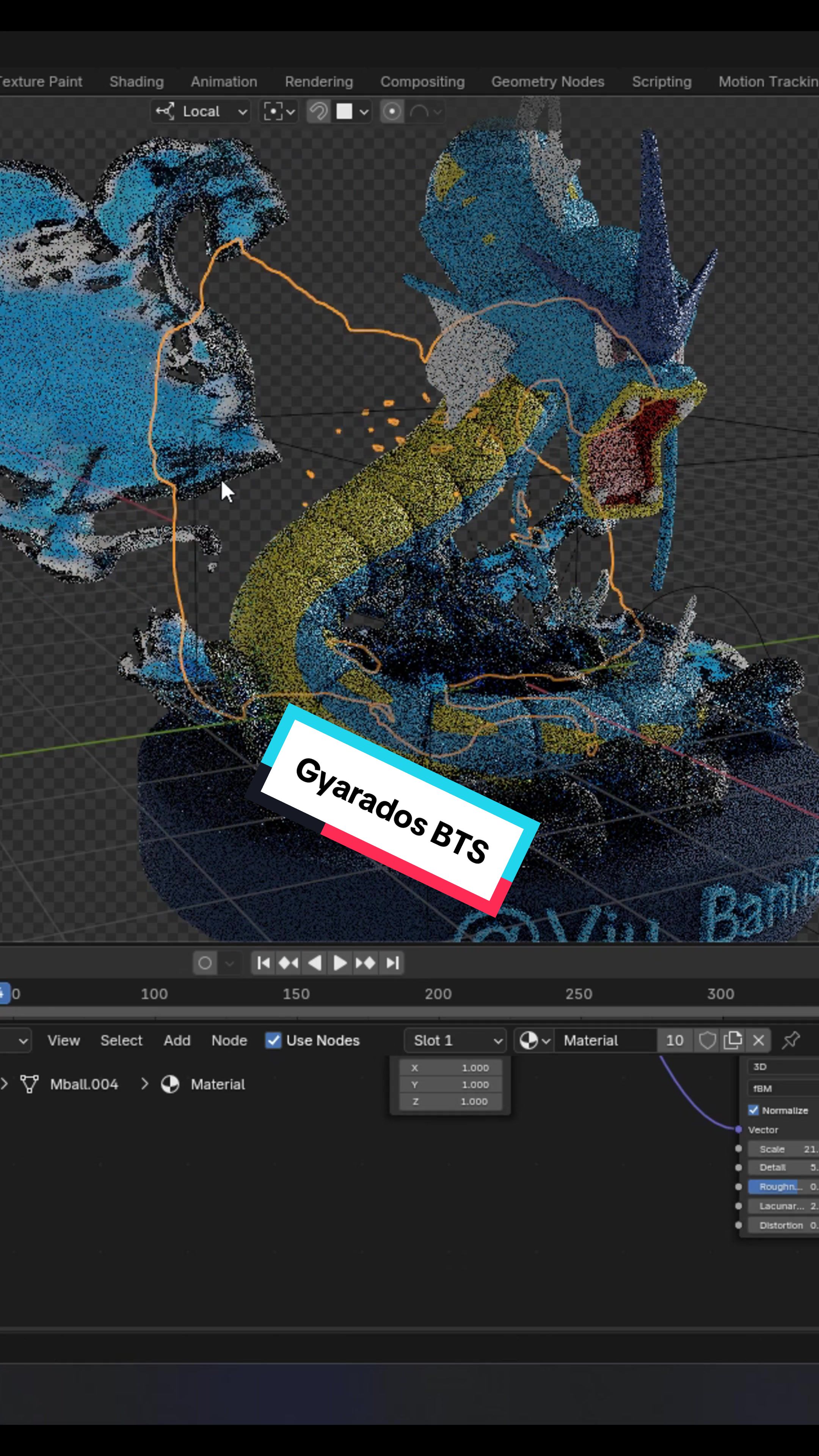Click the Scale value field on noise node
Screen dimensions: 819x1456
pyautogui.click(x=783, y=1149)
